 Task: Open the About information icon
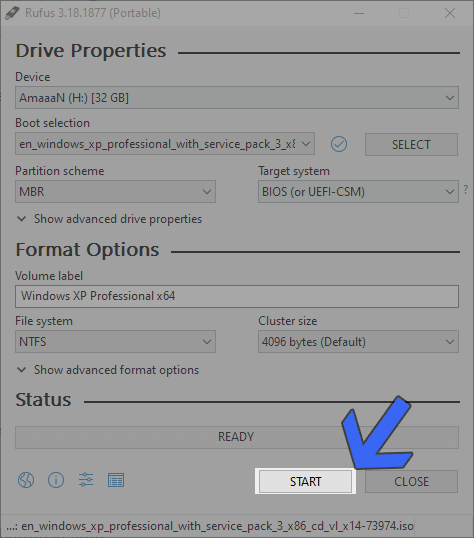click(56, 480)
